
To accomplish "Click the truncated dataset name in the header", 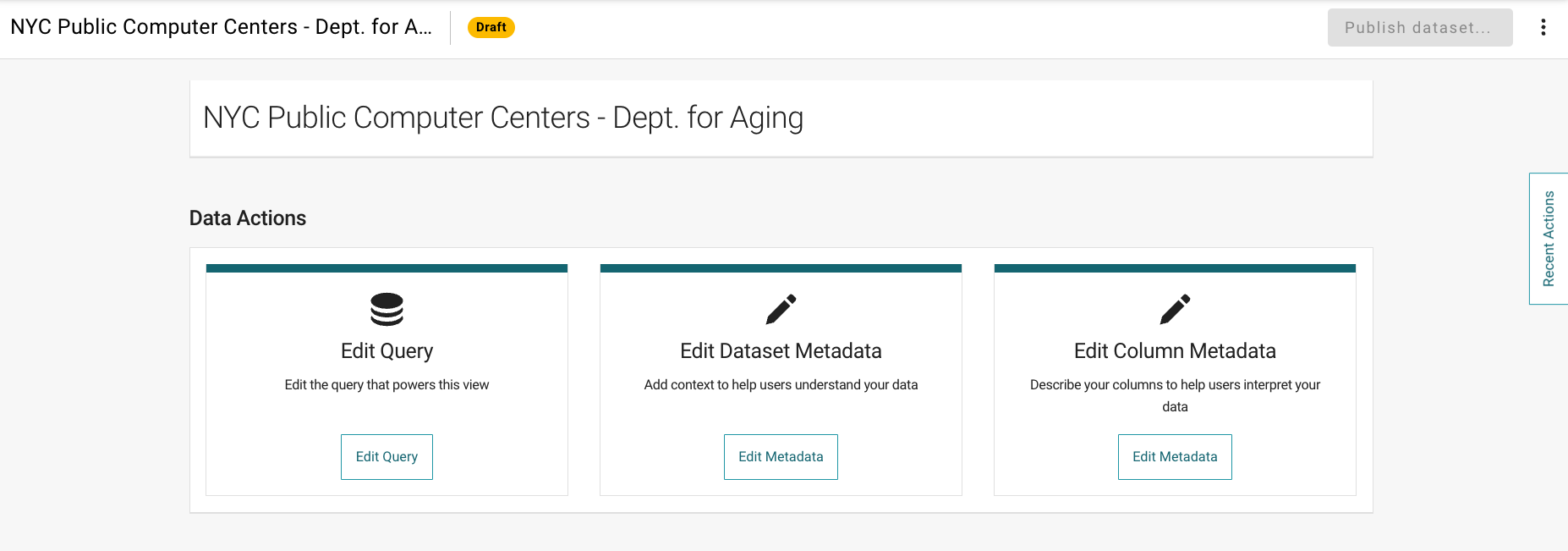I will (x=222, y=27).
